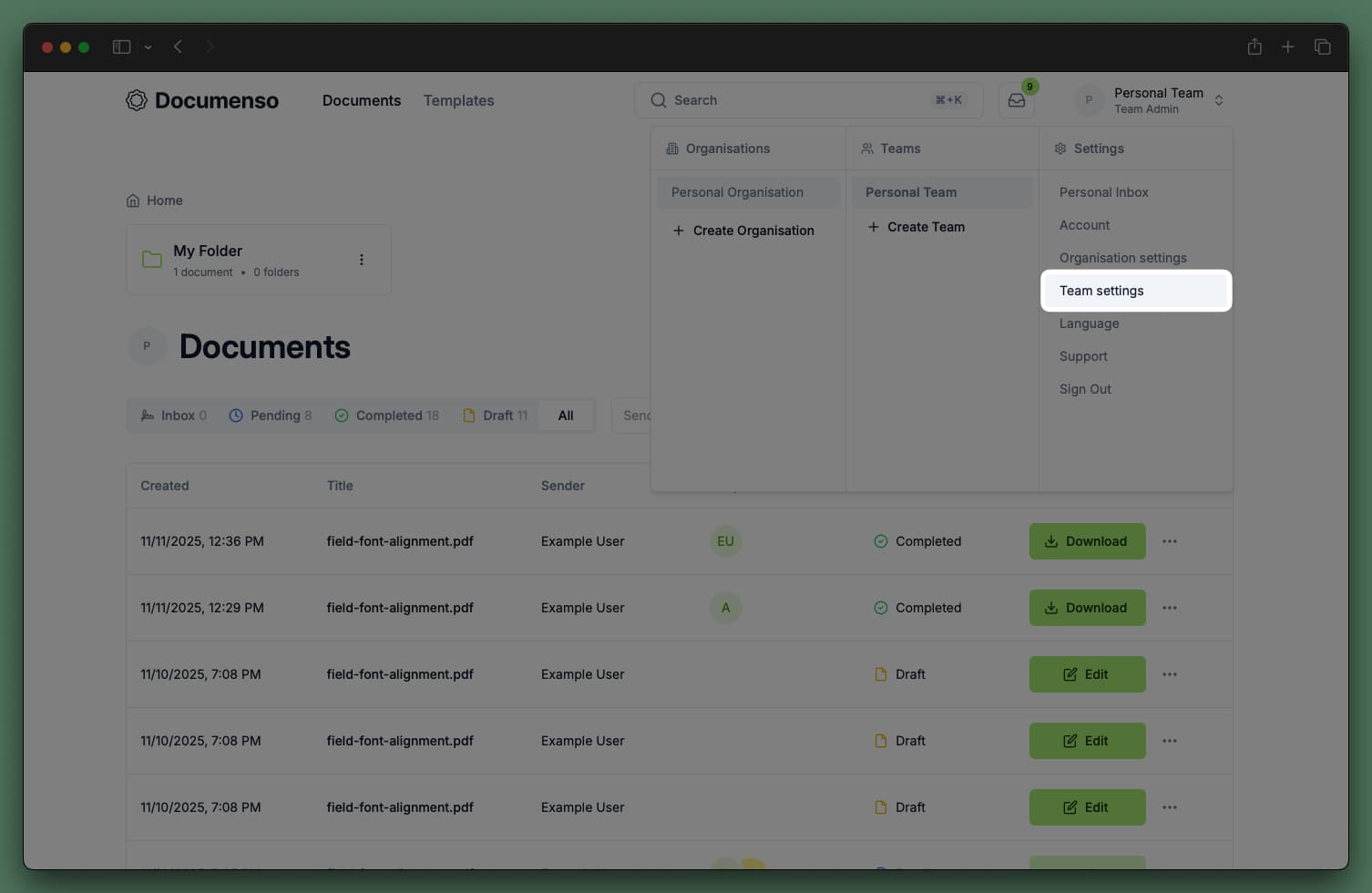1372x893 pixels.
Task: Download the first field-font-alignment.pdf document
Action: (x=1087, y=540)
